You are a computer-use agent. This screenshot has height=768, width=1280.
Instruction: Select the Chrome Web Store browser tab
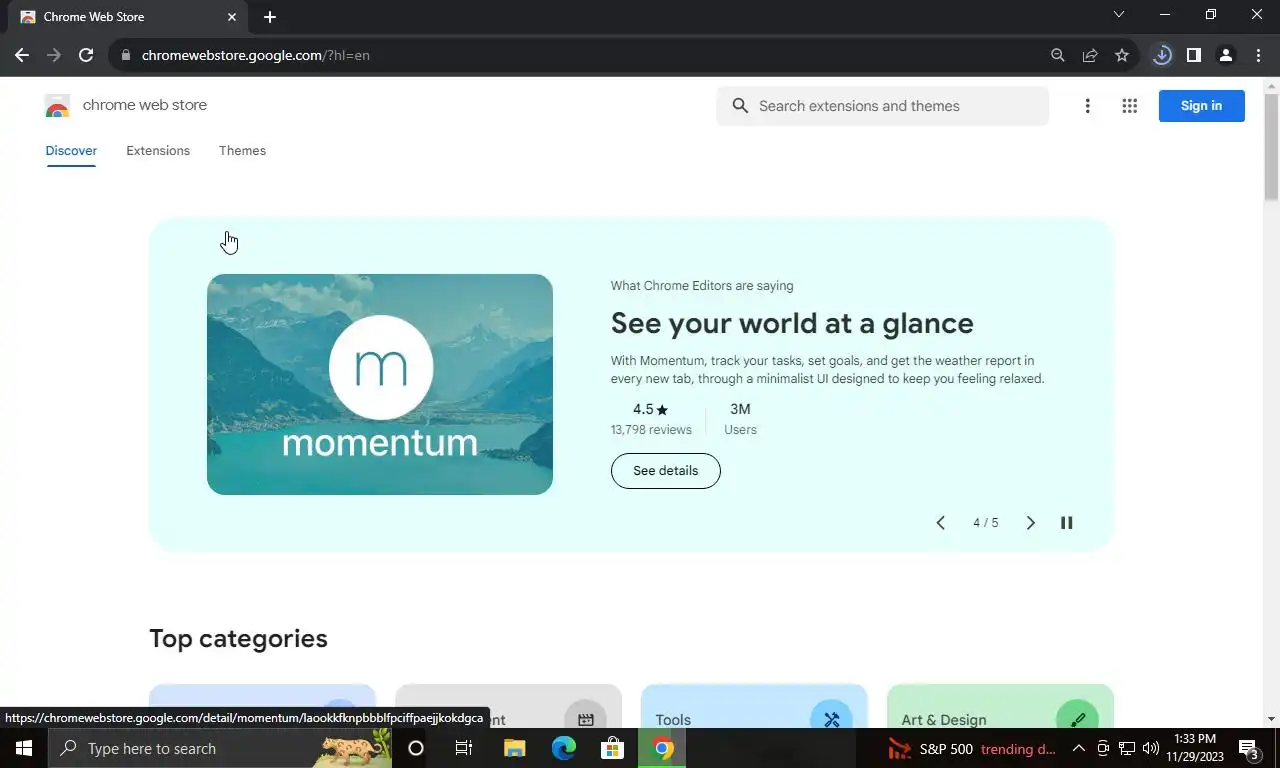125,17
